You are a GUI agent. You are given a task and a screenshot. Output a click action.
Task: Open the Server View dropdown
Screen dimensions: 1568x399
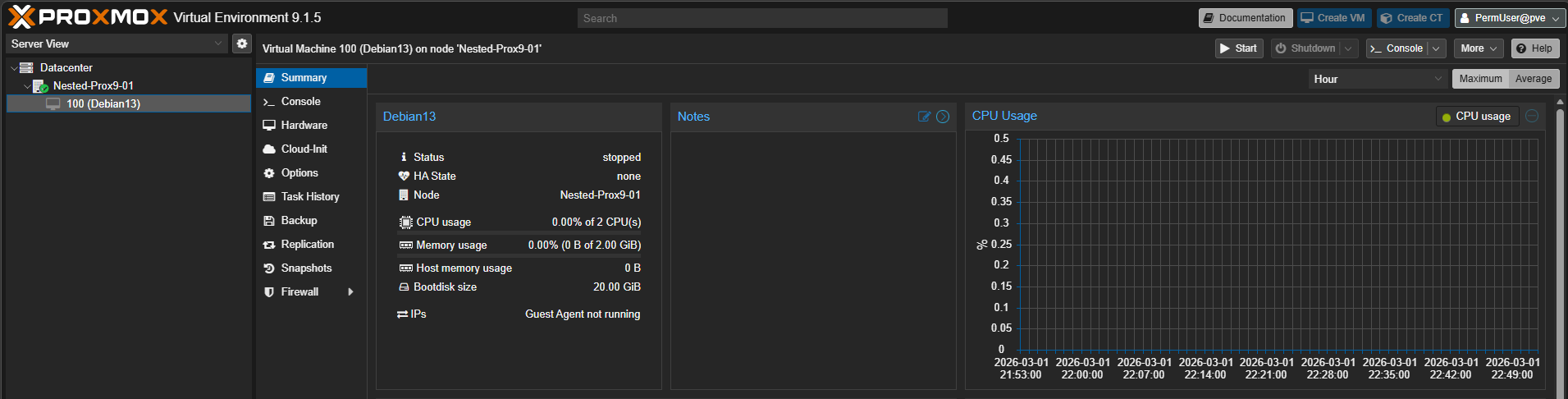point(217,44)
